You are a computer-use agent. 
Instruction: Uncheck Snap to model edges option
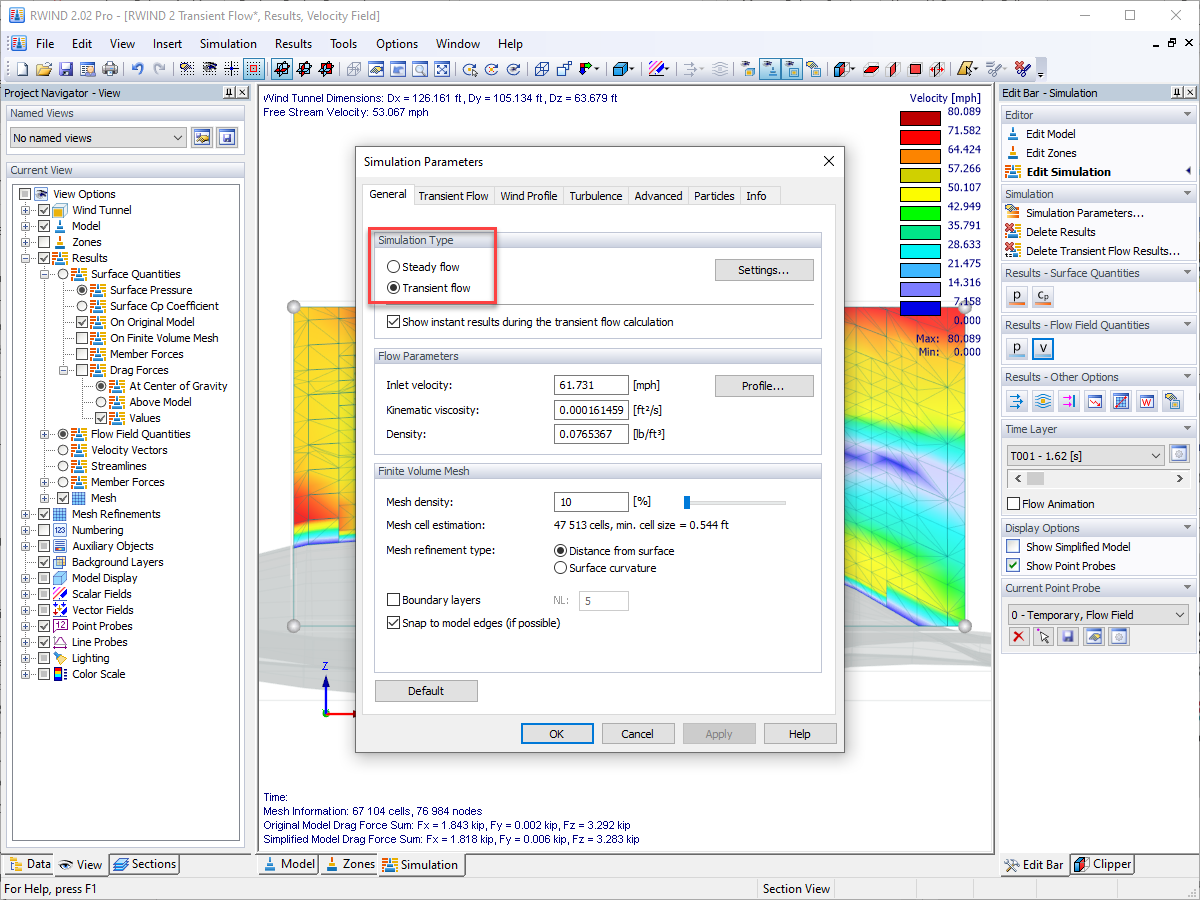[x=394, y=622]
